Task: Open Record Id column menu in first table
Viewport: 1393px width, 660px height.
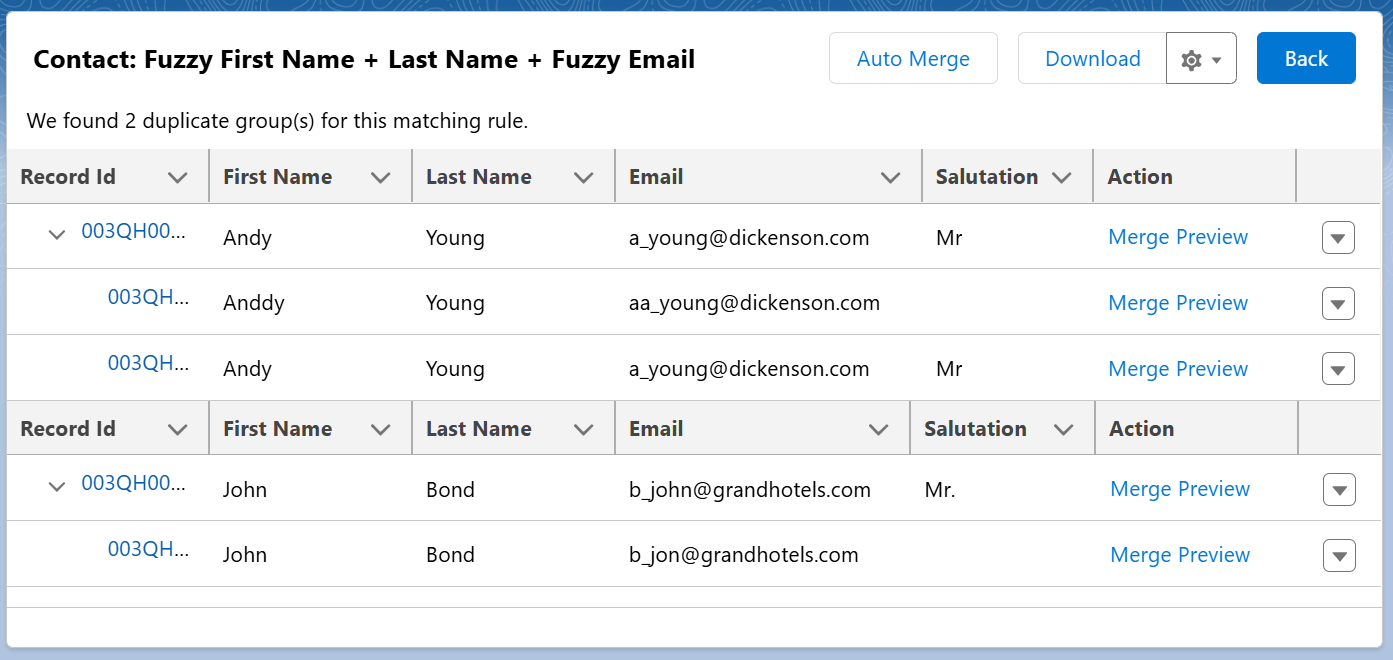Action: (178, 177)
